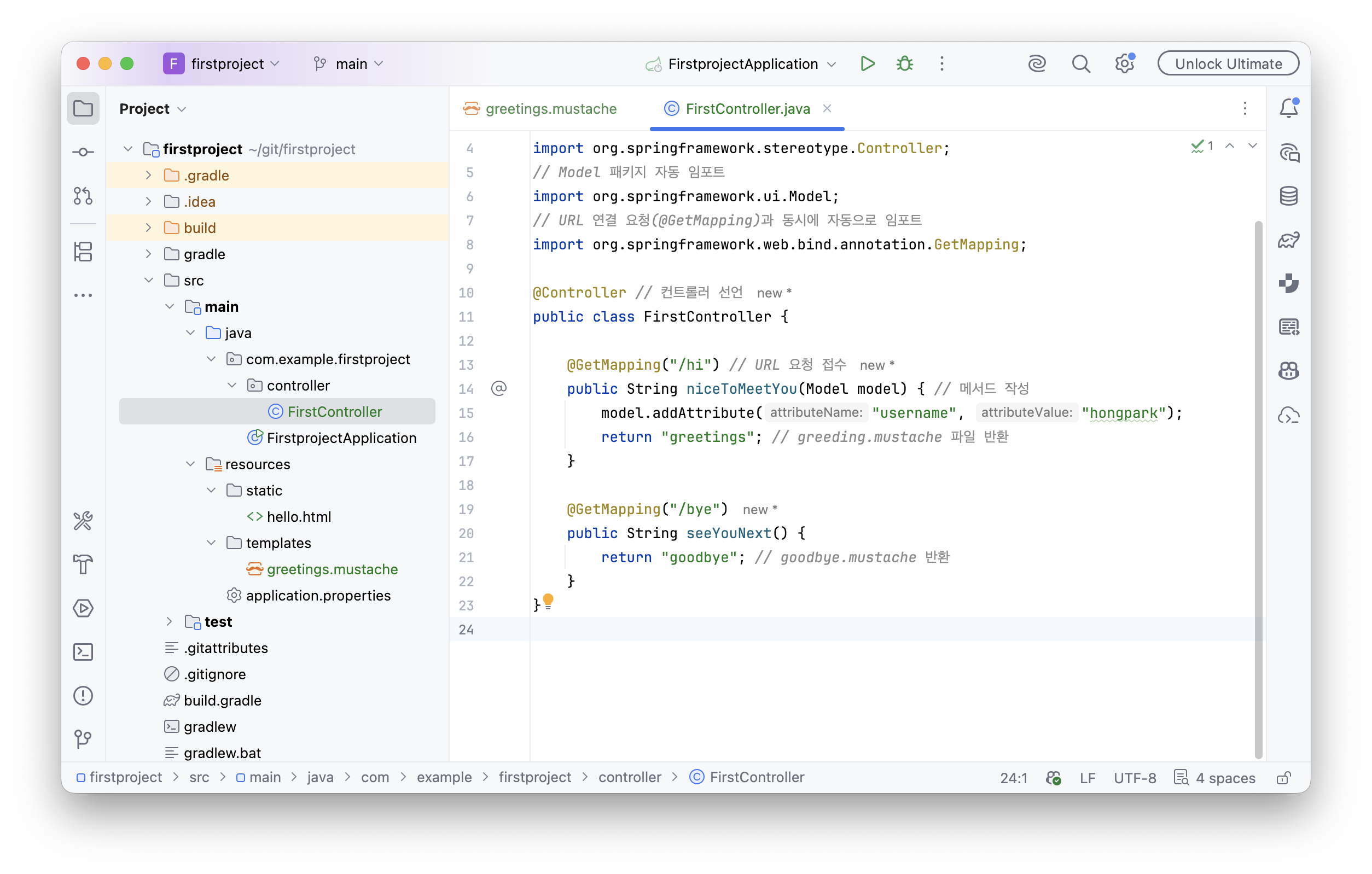Open Search Everywhere magnifier

pos(1081,64)
